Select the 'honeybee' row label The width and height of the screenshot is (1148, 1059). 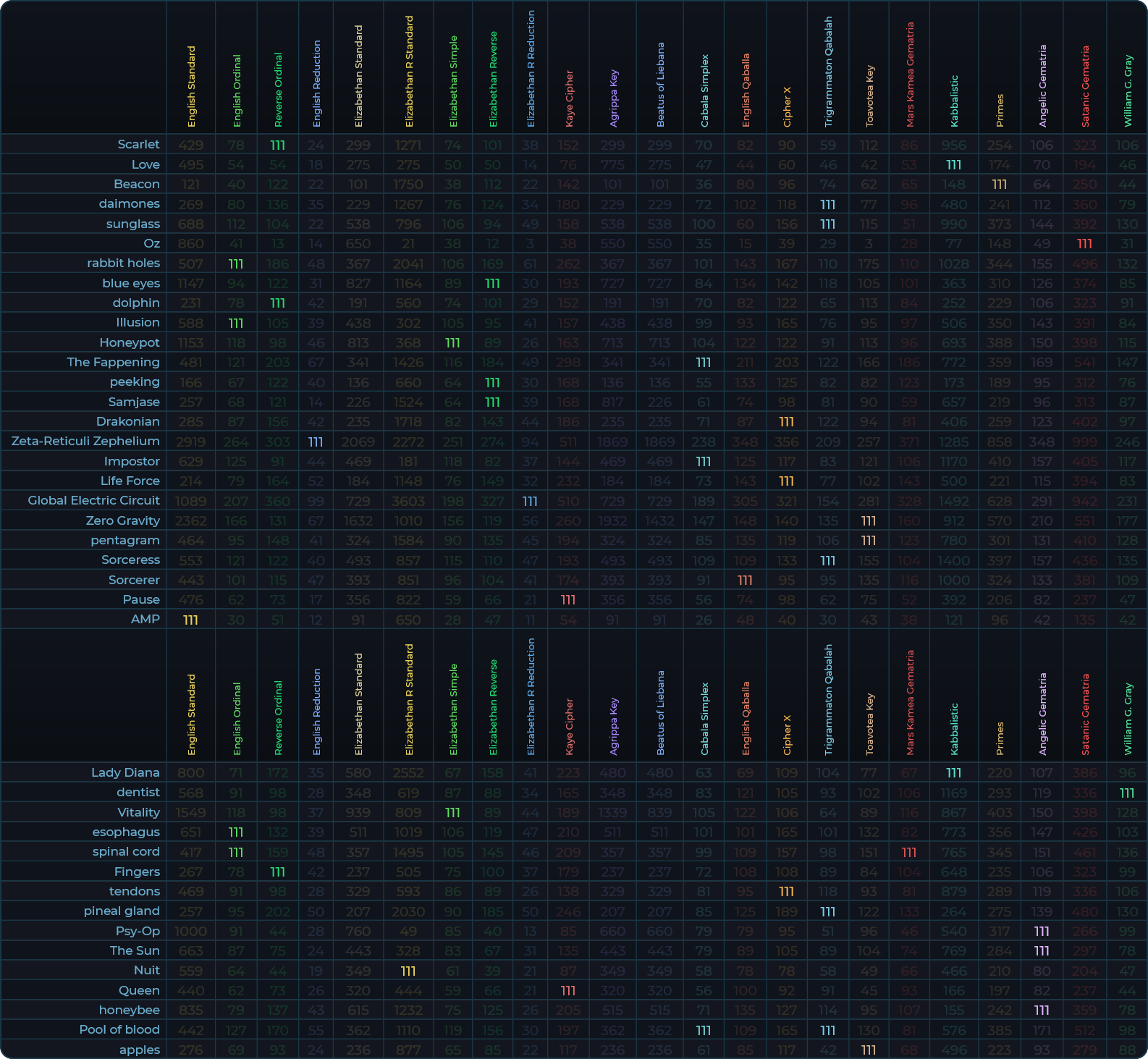pyautogui.click(x=129, y=1010)
